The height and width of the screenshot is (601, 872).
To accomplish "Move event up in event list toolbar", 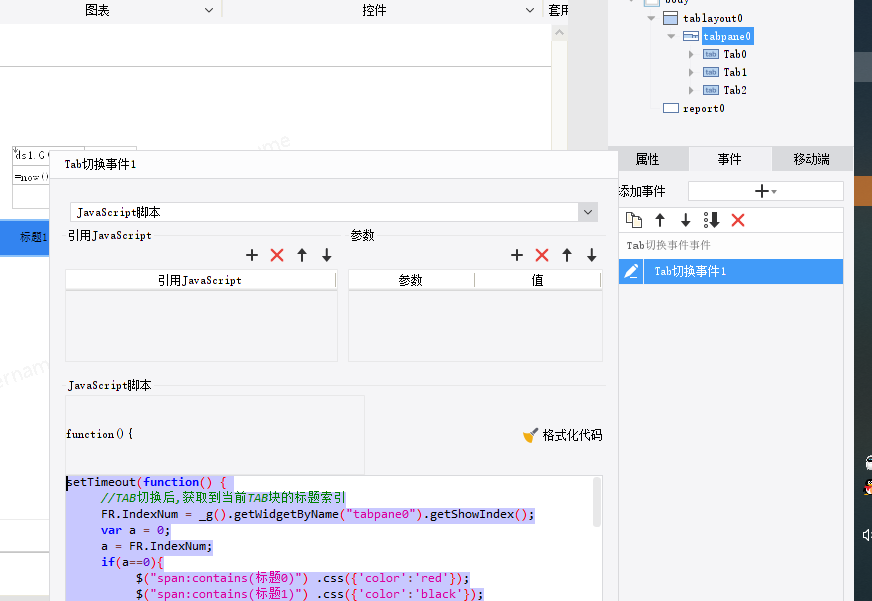I will (x=660, y=220).
